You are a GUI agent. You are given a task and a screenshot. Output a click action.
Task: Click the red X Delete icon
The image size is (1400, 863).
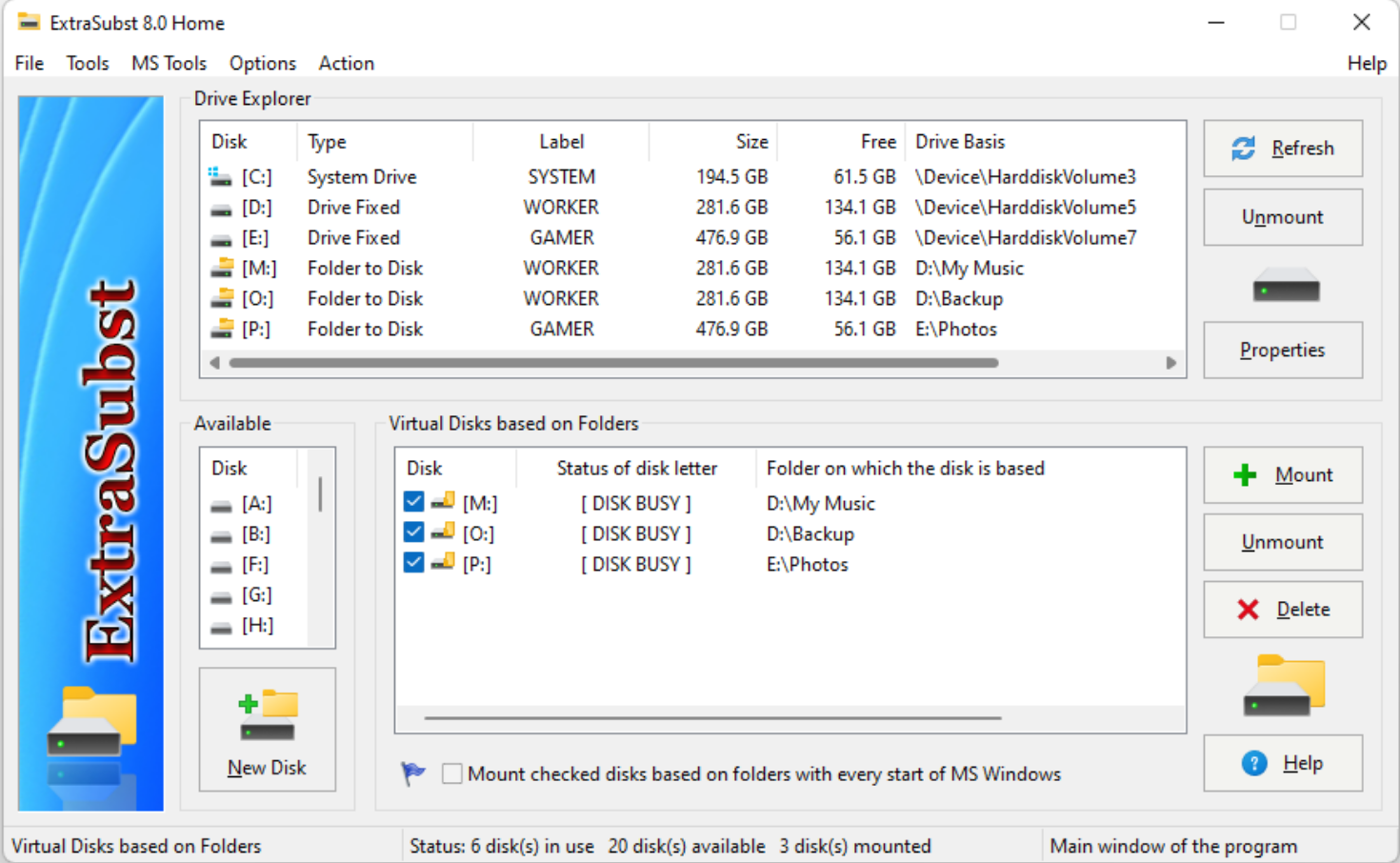tap(1248, 609)
